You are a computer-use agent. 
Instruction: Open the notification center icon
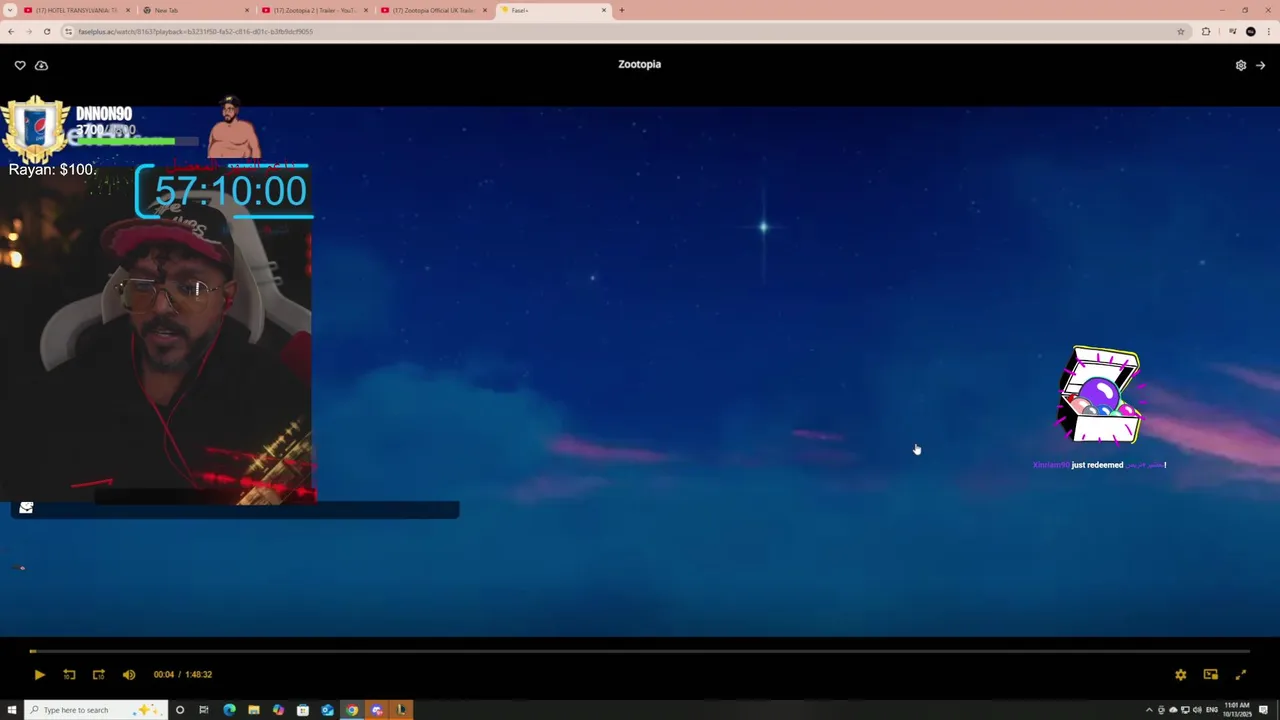(1264, 710)
